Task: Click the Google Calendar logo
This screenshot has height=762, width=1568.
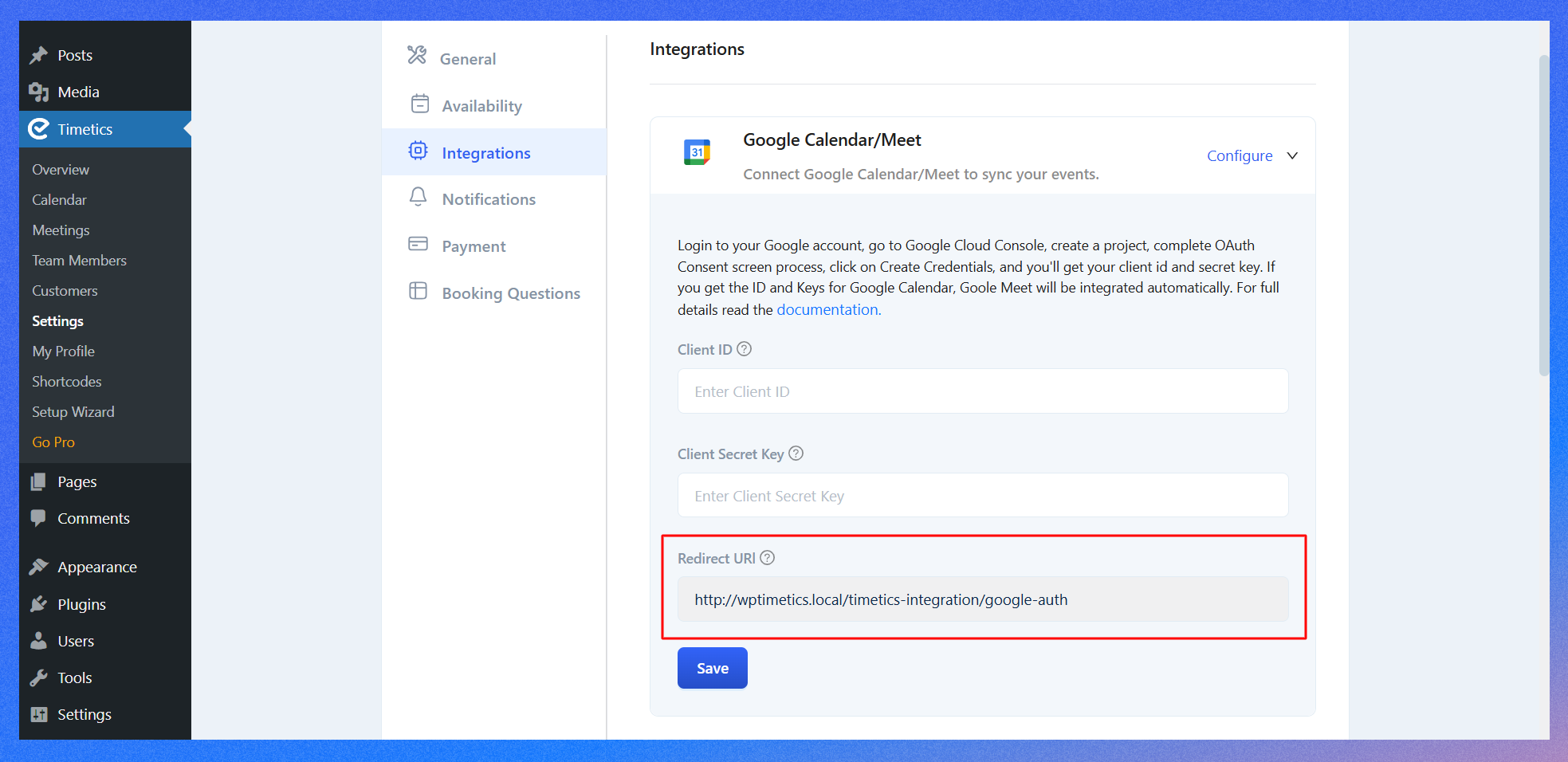Action: tap(697, 152)
